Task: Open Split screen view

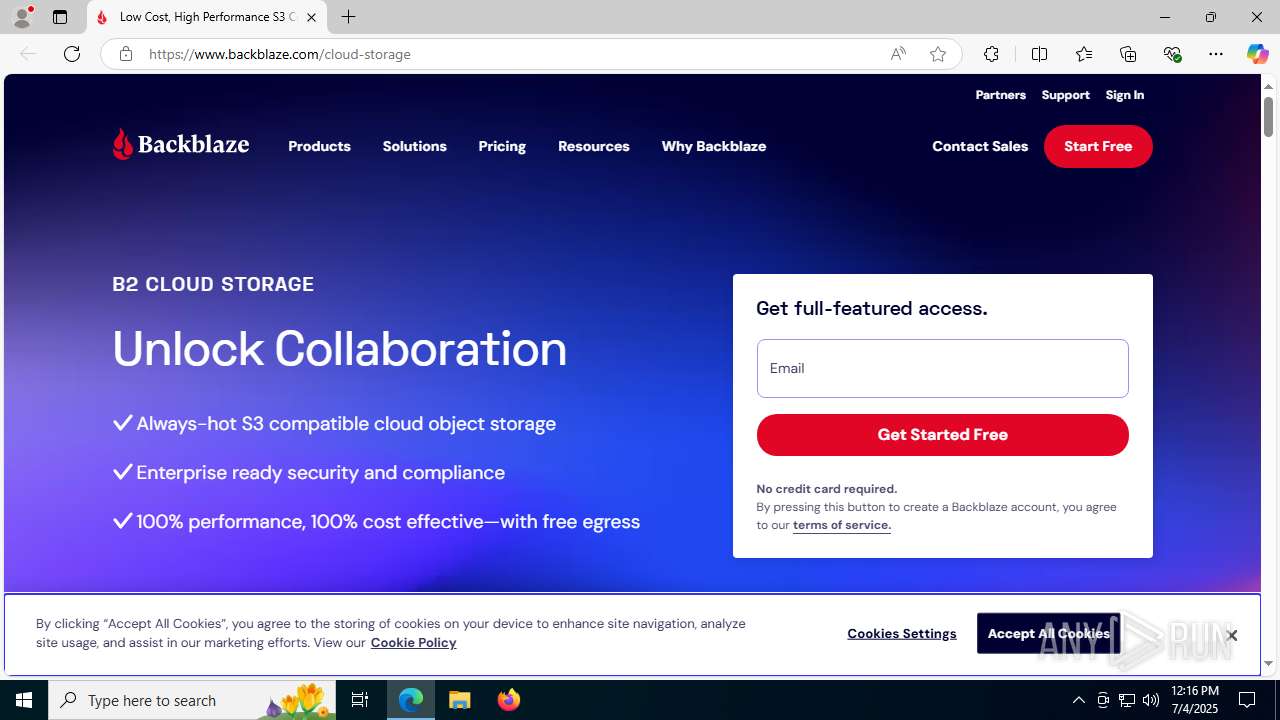Action: (1039, 54)
